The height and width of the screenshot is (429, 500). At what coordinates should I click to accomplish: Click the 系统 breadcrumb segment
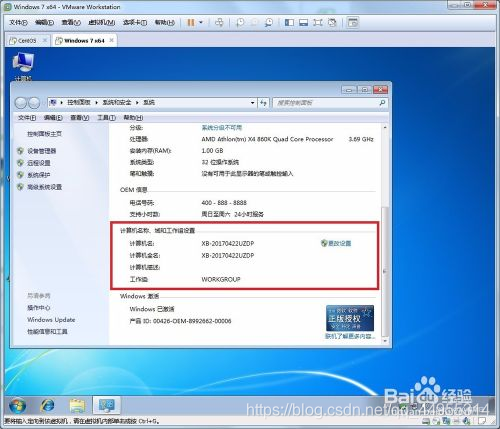point(149,102)
